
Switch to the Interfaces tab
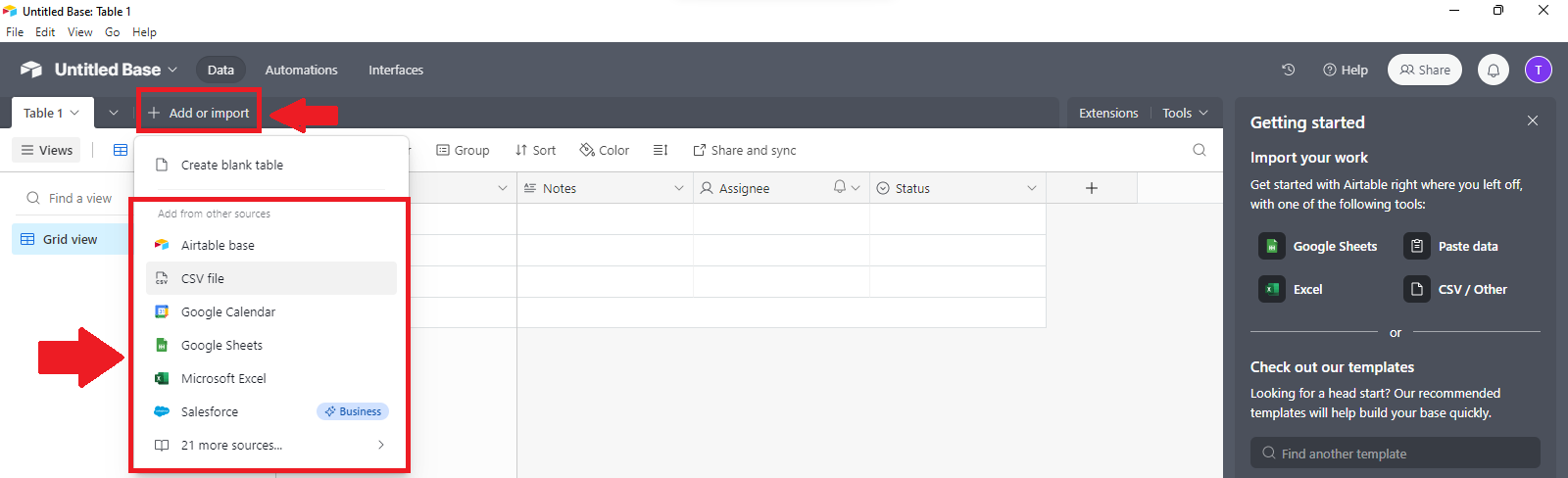click(x=396, y=70)
